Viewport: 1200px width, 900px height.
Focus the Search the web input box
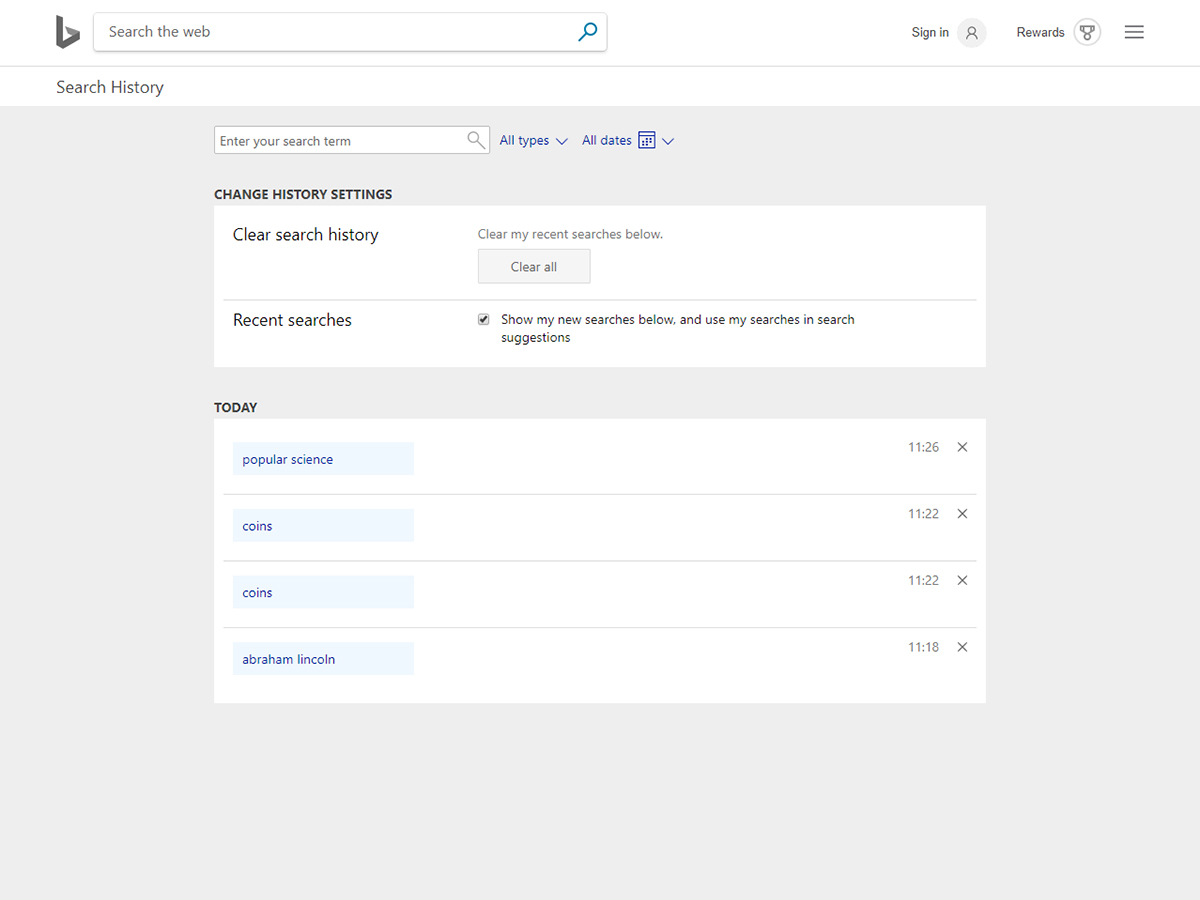coord(335,32)
